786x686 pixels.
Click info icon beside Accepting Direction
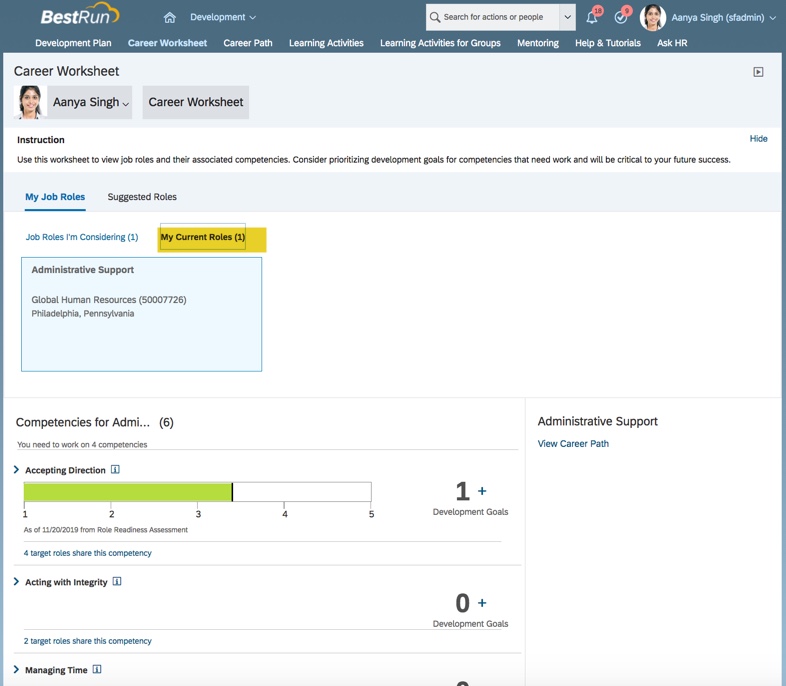pos(116,470)
